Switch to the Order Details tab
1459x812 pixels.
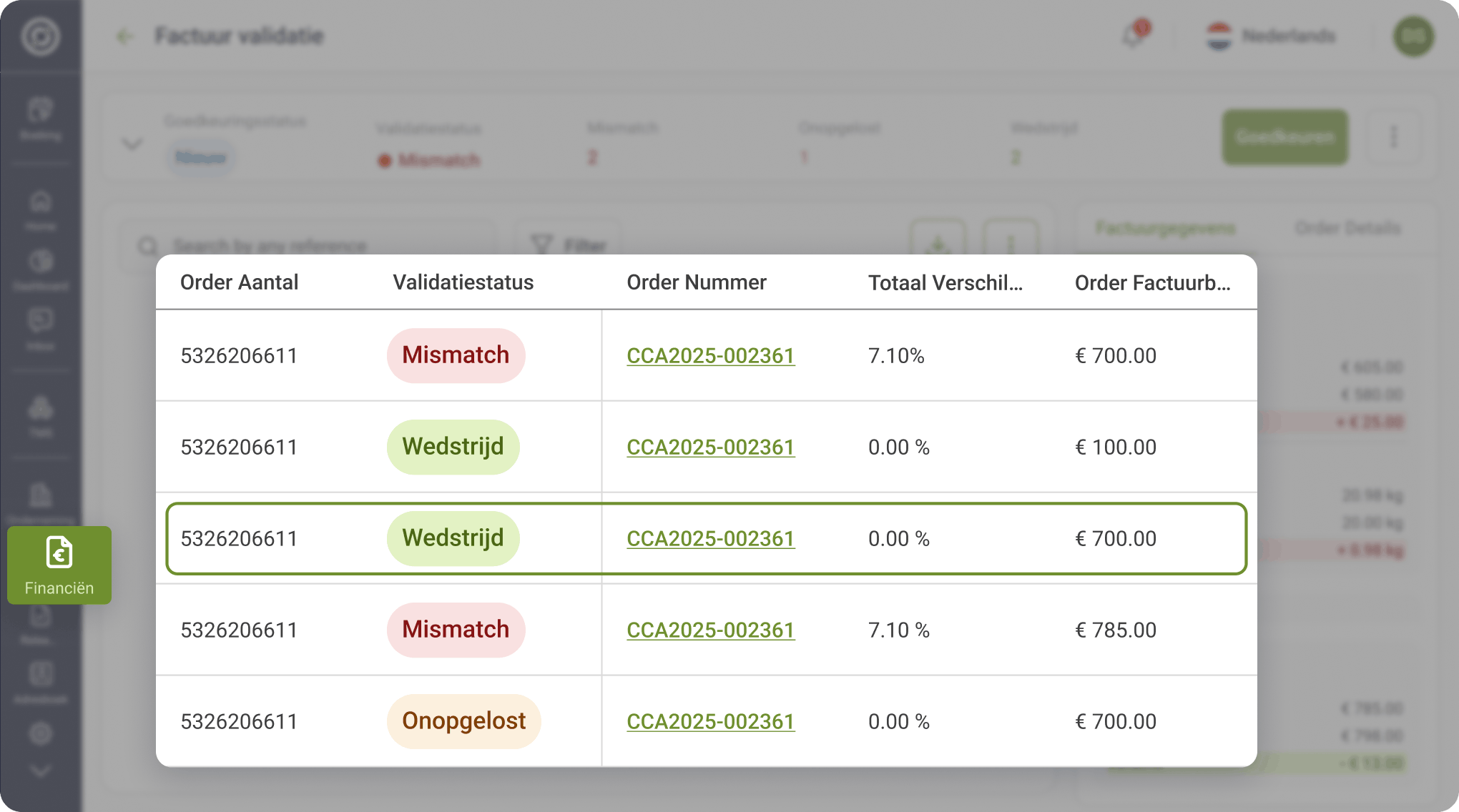coord(1348,228)
